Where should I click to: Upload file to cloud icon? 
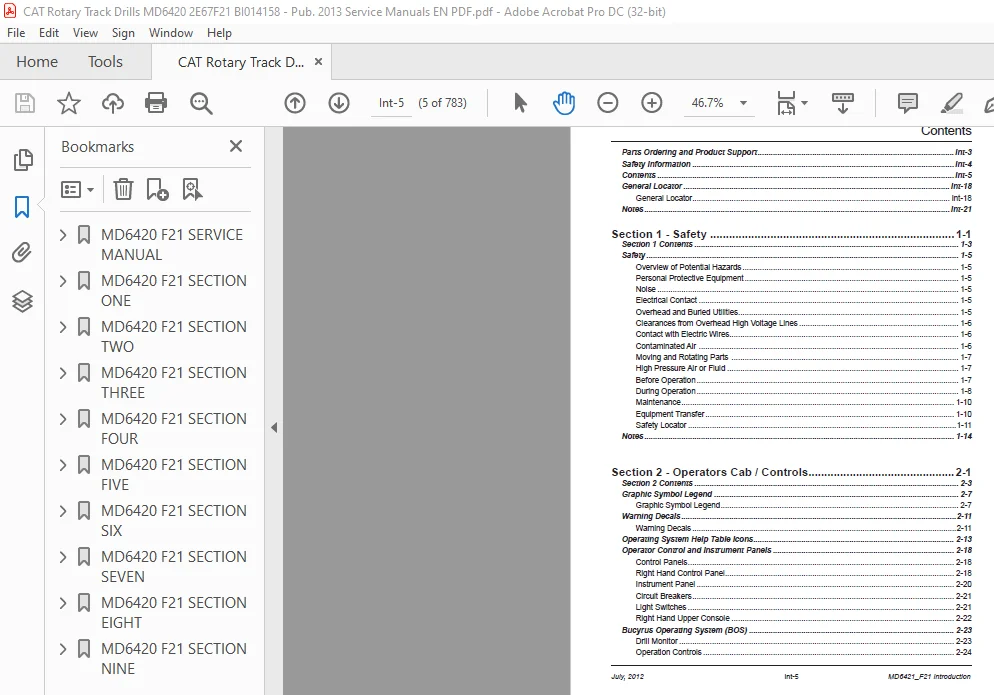click(x=113, y=103)
